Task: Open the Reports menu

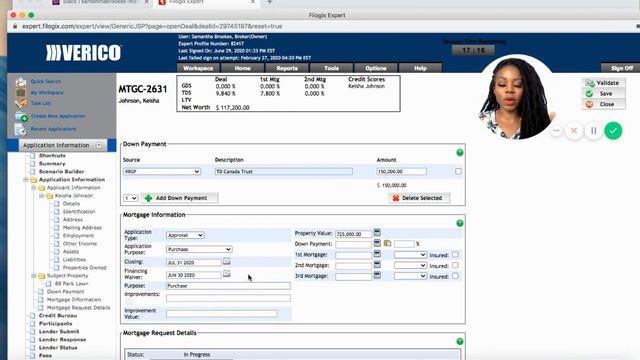Action: point(287,68)
